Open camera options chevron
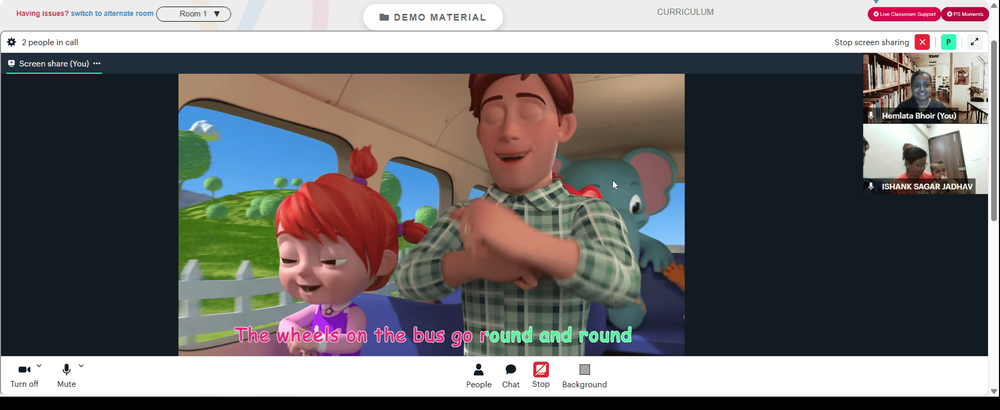This screenshot has height=410, width=1000. point(39,366)
